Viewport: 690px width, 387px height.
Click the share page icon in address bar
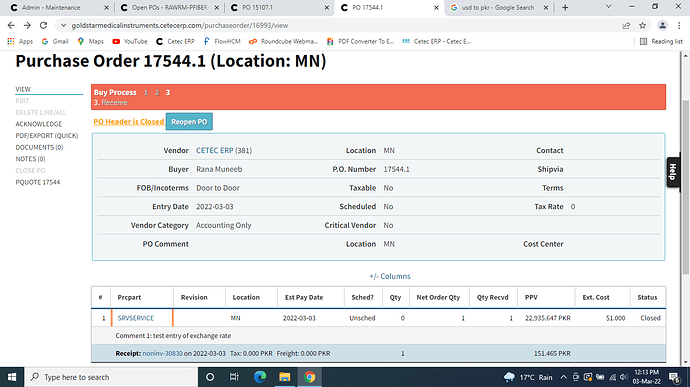click(x=626, y=26)
